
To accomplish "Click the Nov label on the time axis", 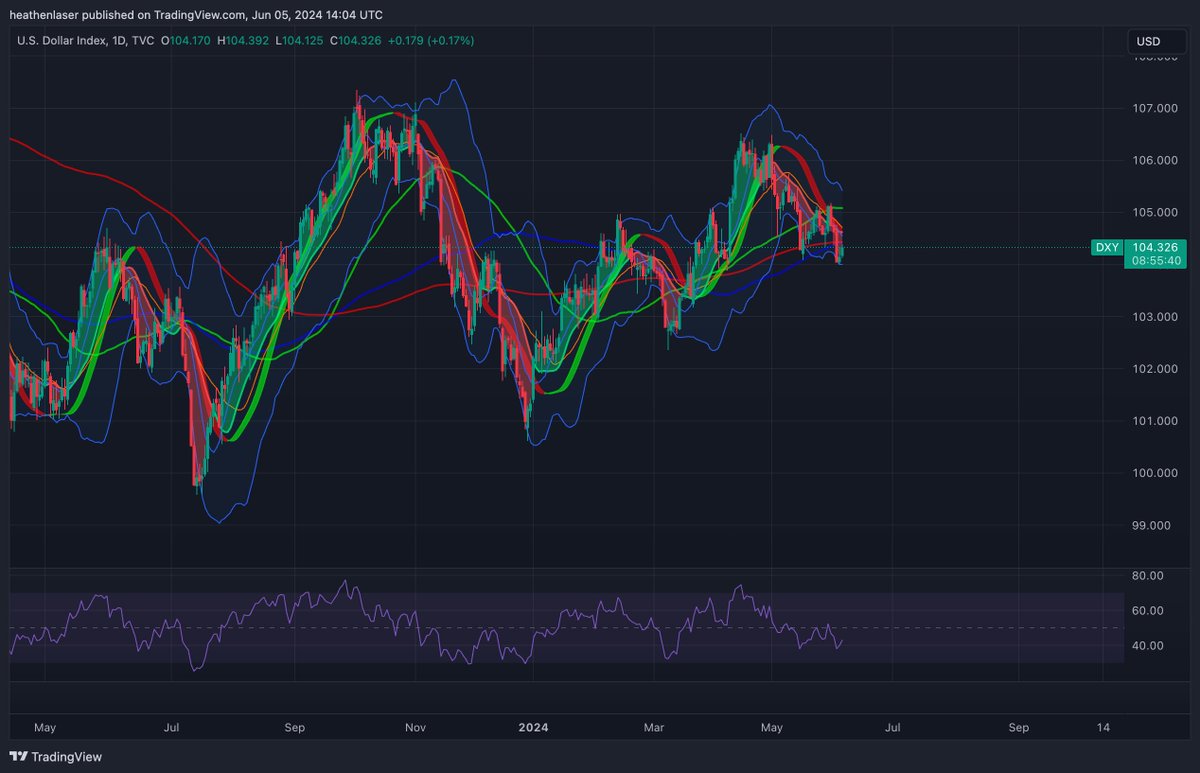I will point(417,727).
